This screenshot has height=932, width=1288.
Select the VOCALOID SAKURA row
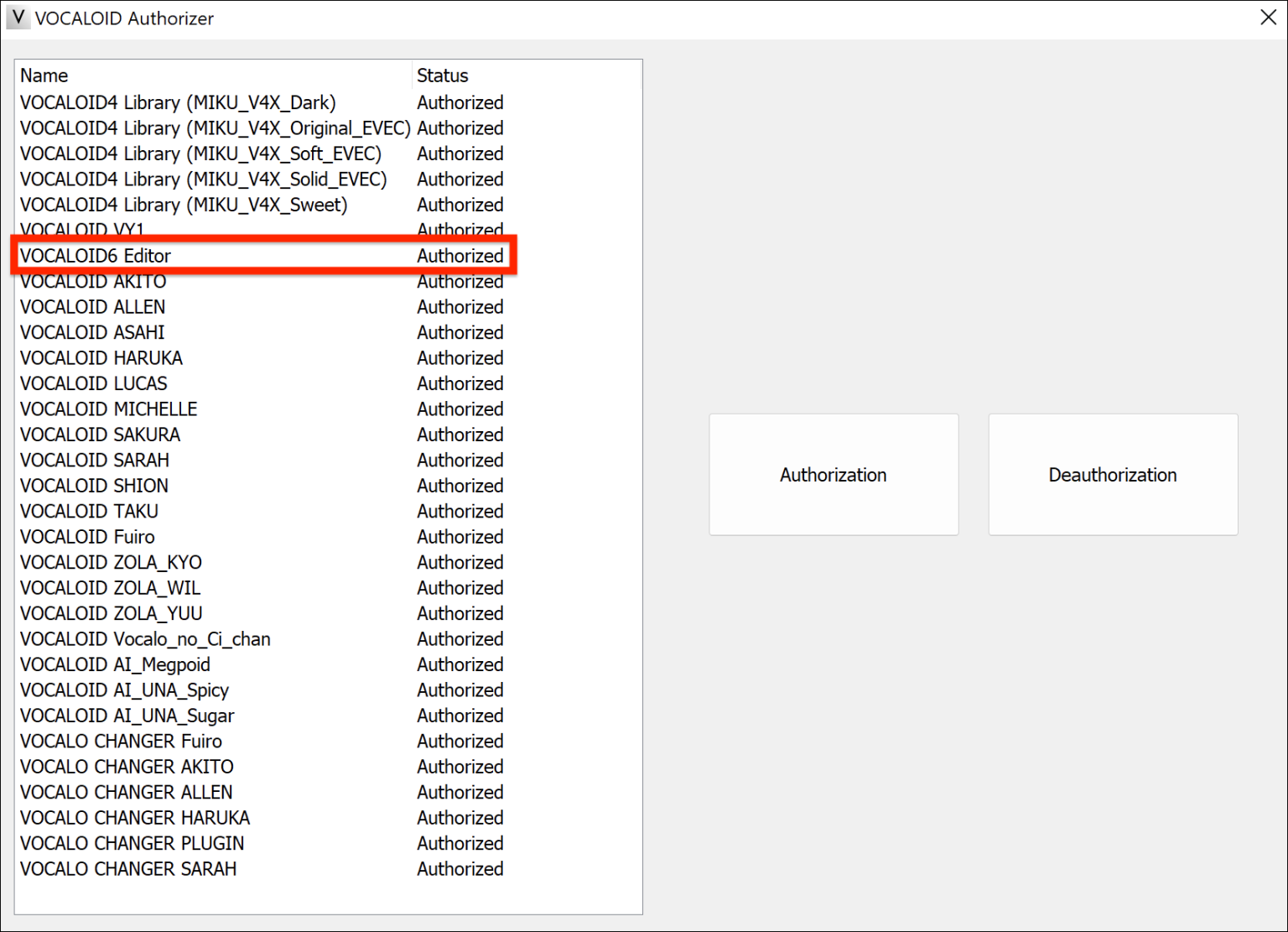(x=101, y=435)
